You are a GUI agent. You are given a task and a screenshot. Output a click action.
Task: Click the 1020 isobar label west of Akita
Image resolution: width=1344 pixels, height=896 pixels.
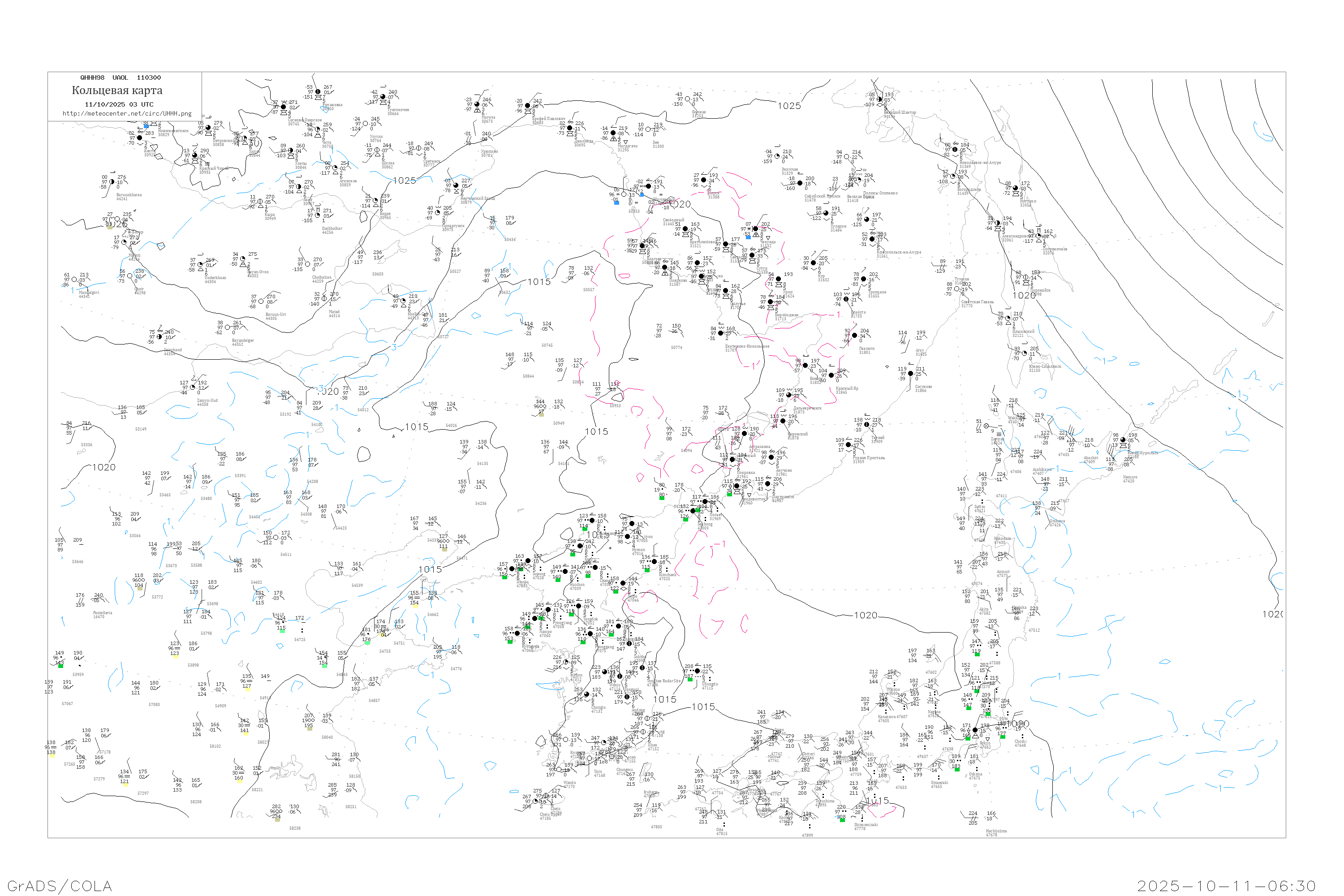click(865, 616)
